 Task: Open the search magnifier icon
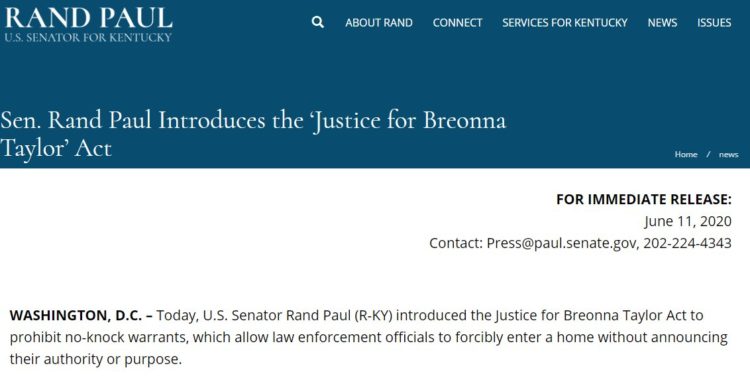(318, 22)
